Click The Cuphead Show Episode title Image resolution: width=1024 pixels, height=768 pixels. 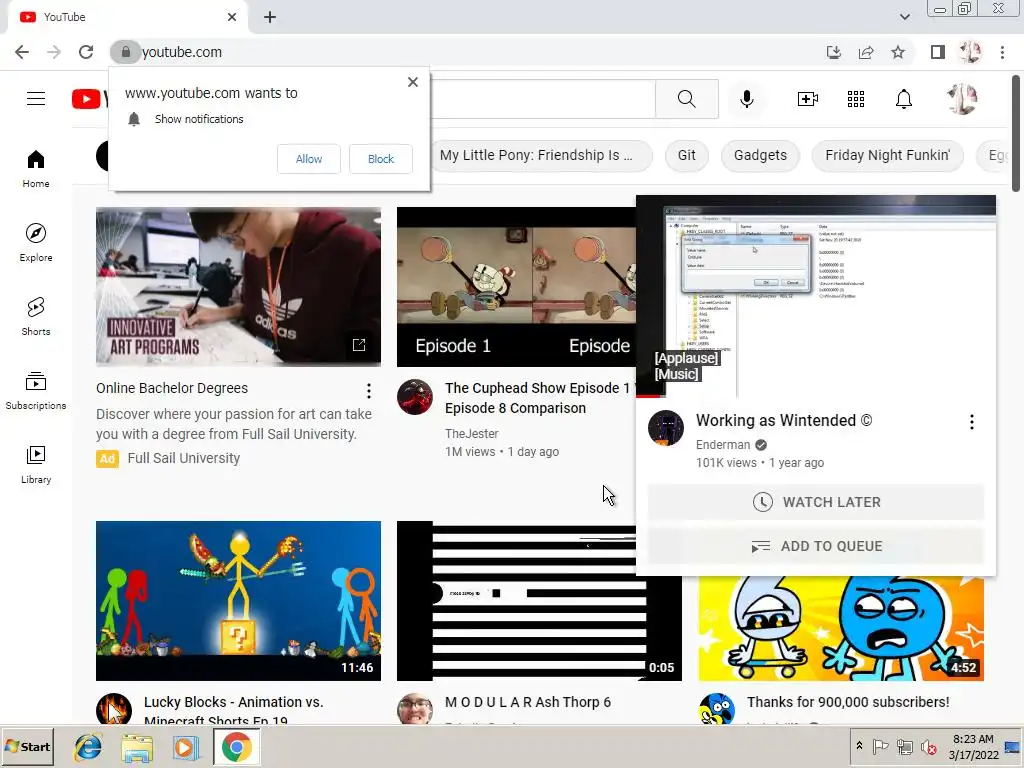pos(537,398)
